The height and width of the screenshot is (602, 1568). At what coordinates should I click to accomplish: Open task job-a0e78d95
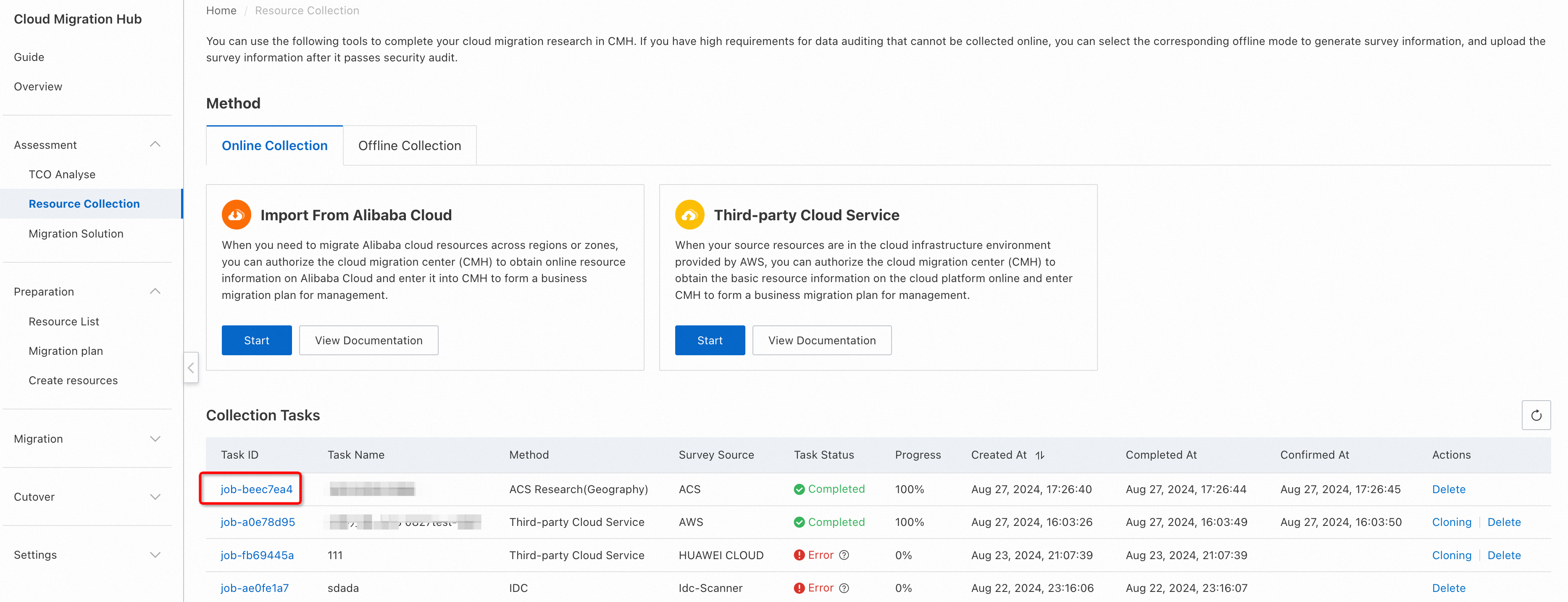pos(258,522)
